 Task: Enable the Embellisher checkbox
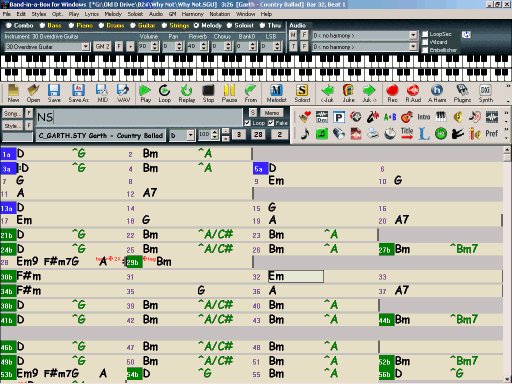pyautogui.click(x=425, y=50)
